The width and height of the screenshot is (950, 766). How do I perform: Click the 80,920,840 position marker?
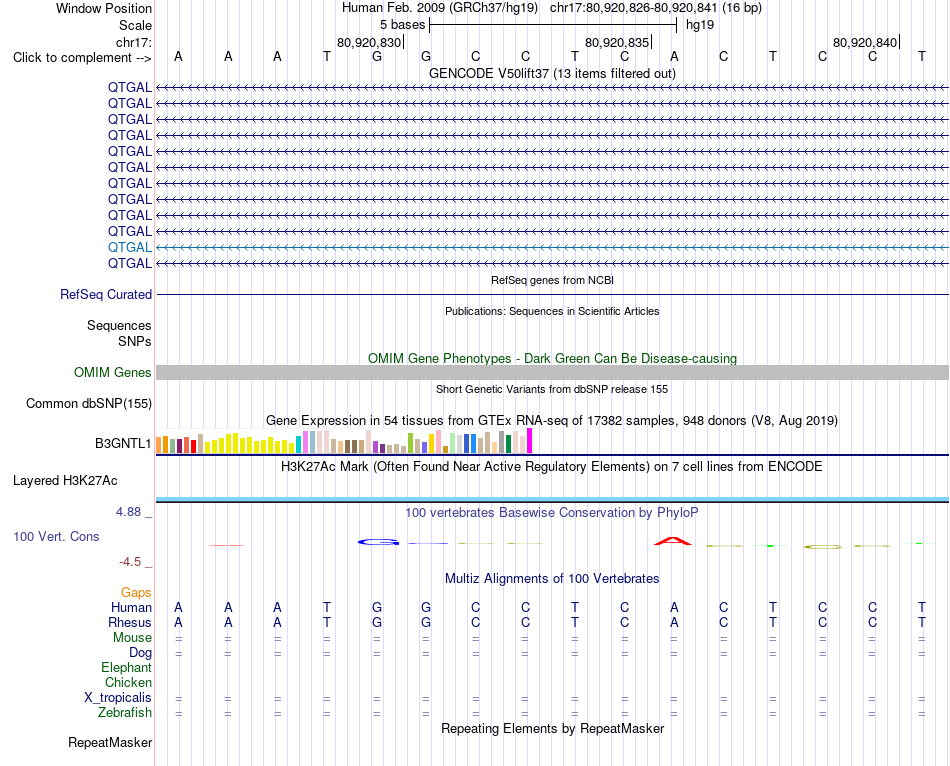[x=865, y=42]
